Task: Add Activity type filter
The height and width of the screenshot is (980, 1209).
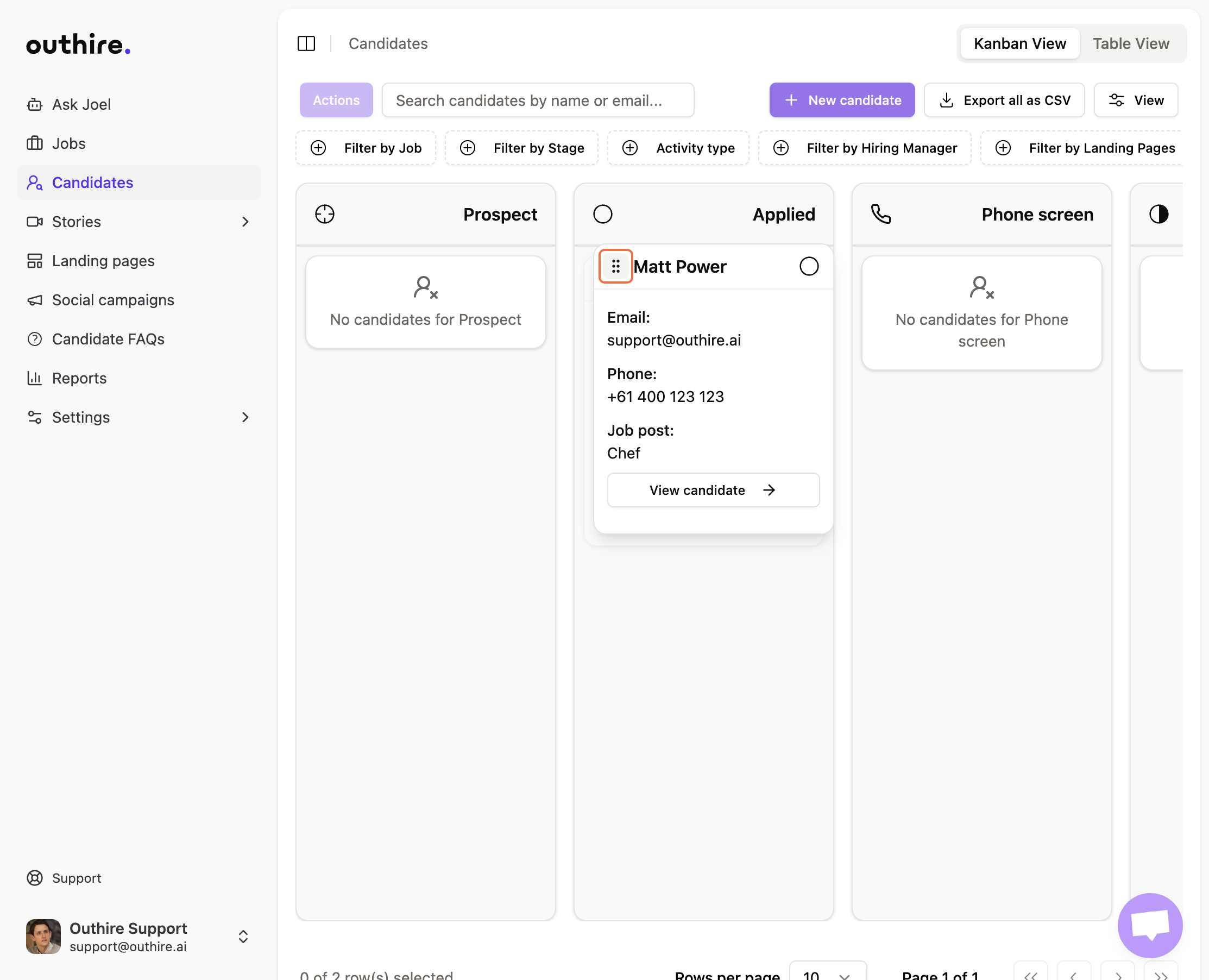Action: (x=678, y=148)
